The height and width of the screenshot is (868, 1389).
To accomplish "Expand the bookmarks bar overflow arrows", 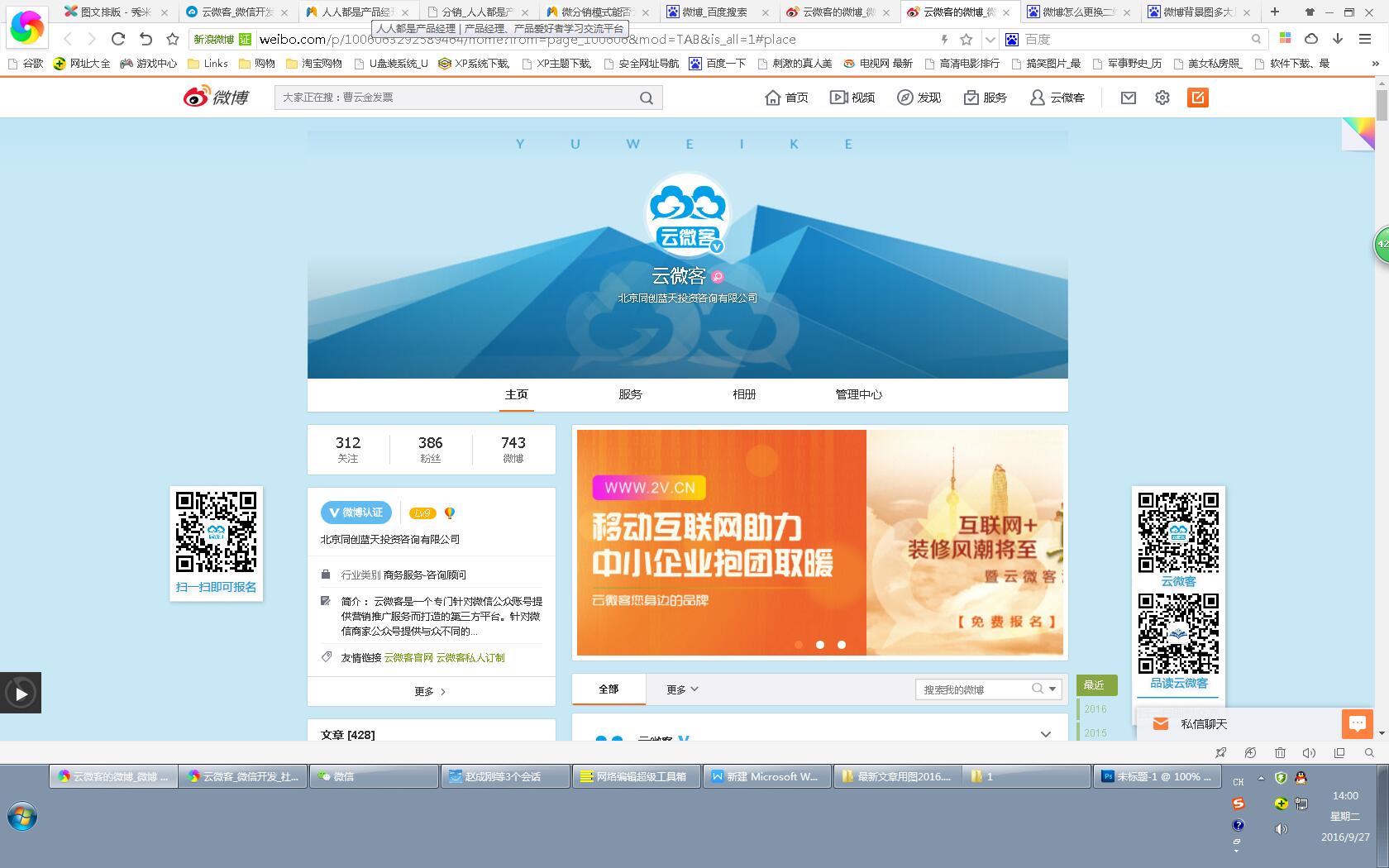I will pos(1375,63).
